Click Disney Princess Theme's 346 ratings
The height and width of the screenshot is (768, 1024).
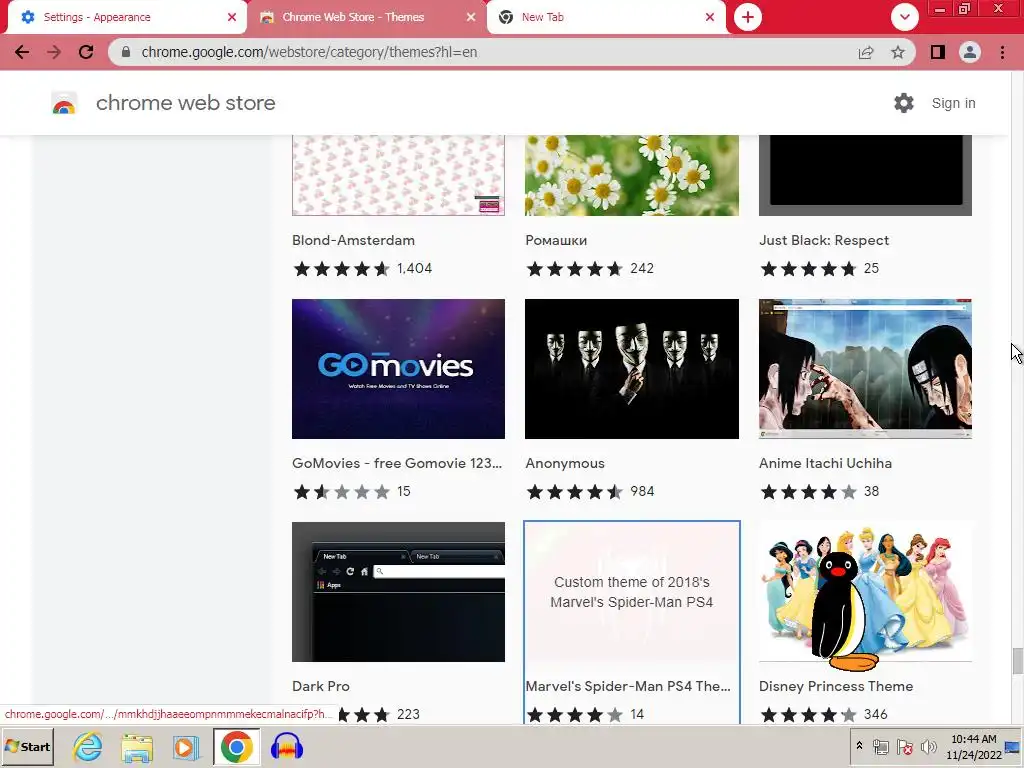(x=875, y=714)
